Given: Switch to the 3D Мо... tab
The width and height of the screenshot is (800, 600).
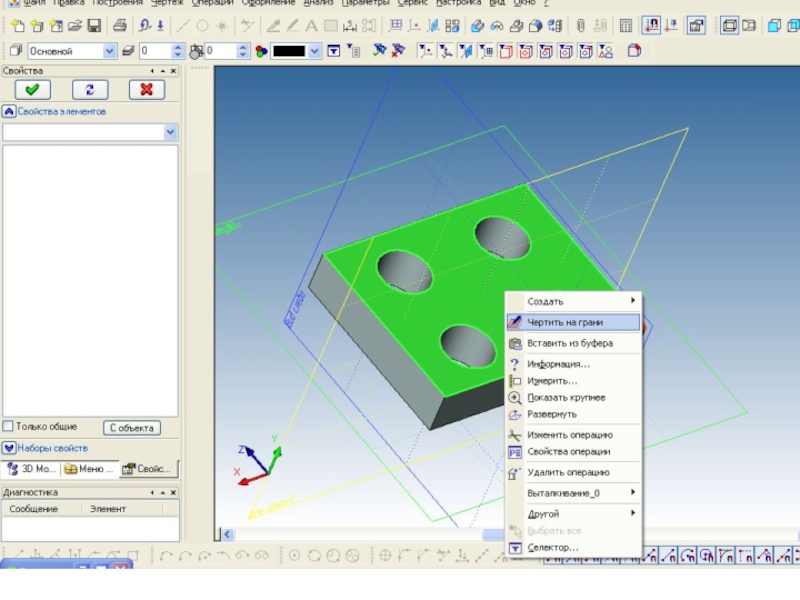Looking at the screenshot, I should point(31,469).
